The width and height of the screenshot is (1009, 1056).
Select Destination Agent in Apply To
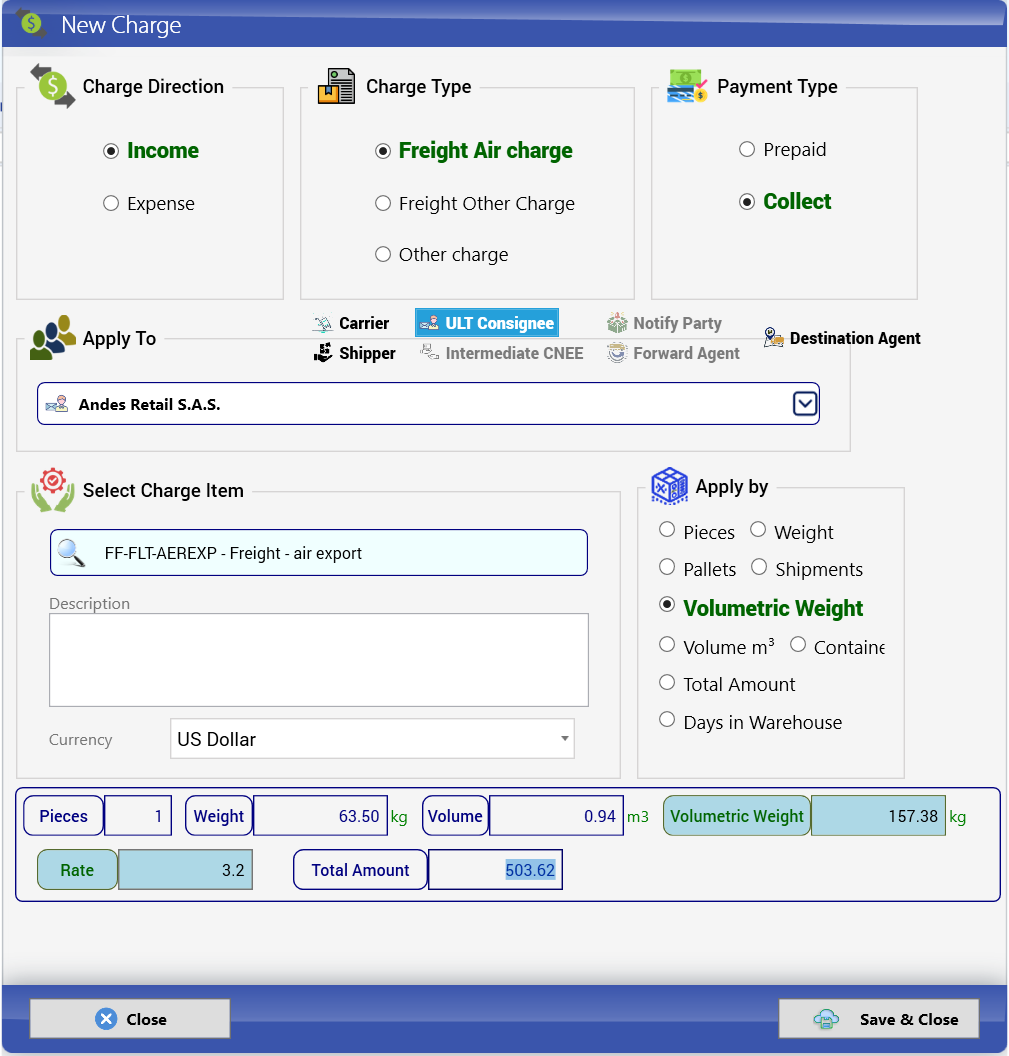pos(842,338)
